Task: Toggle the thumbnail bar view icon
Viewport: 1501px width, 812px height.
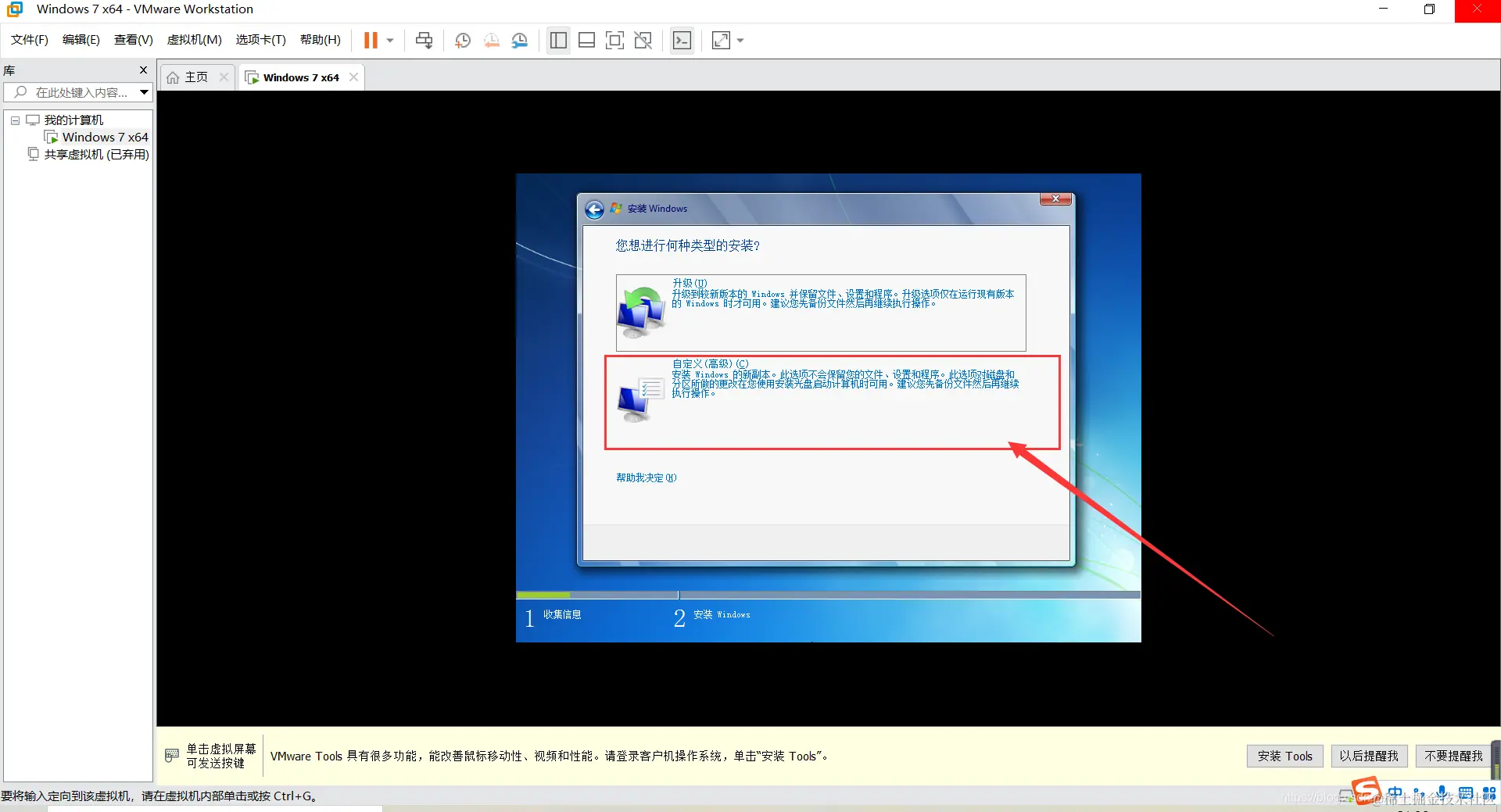Action: pos(586,40)
